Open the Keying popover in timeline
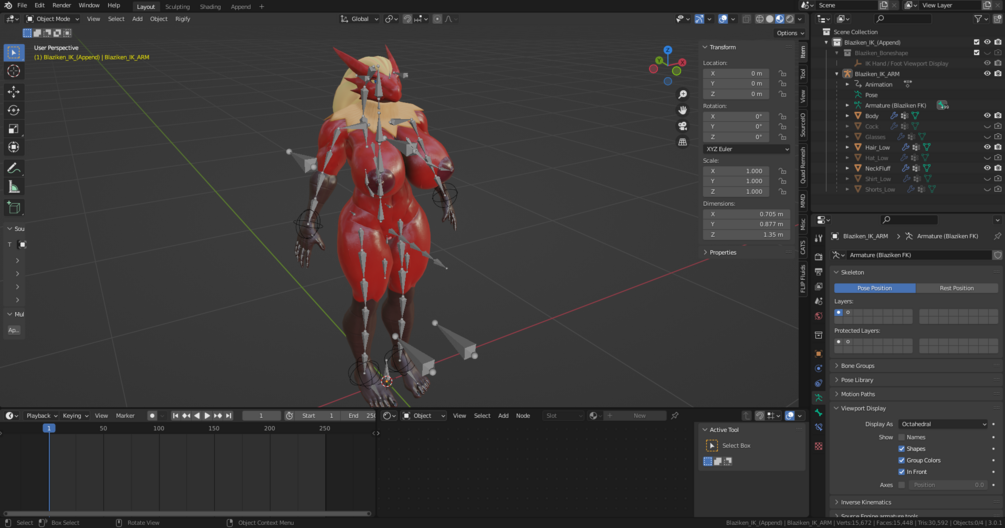1005x528 pixels. 75,416
